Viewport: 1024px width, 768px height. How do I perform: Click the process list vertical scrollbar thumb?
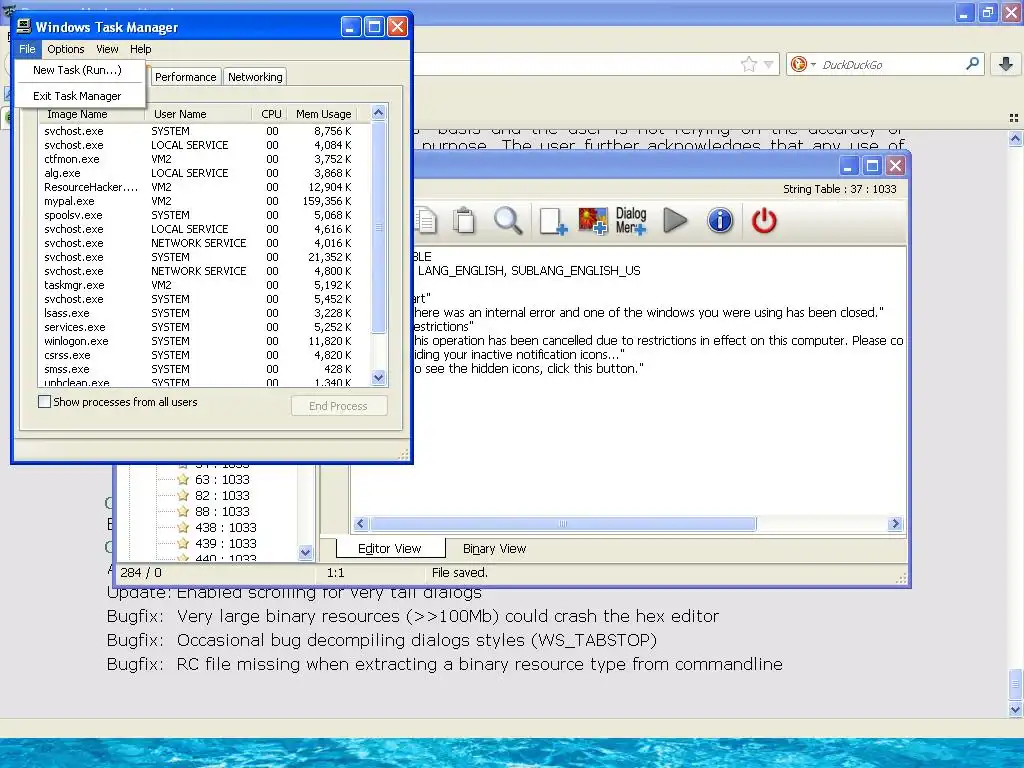(x=379, y=227)
